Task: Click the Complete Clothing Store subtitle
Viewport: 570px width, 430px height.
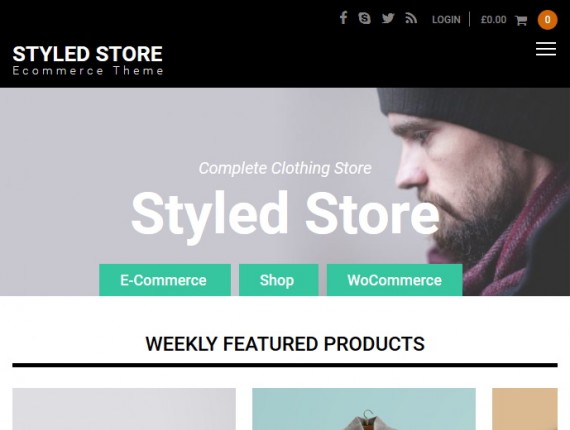Action: (x=285, y=168)
